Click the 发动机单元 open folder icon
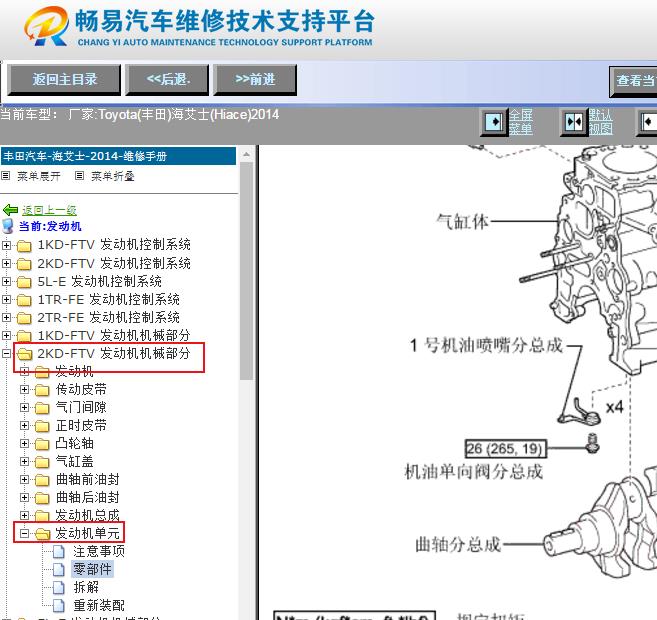This screenshot has height=620, width=657. [x=43, y=534]
